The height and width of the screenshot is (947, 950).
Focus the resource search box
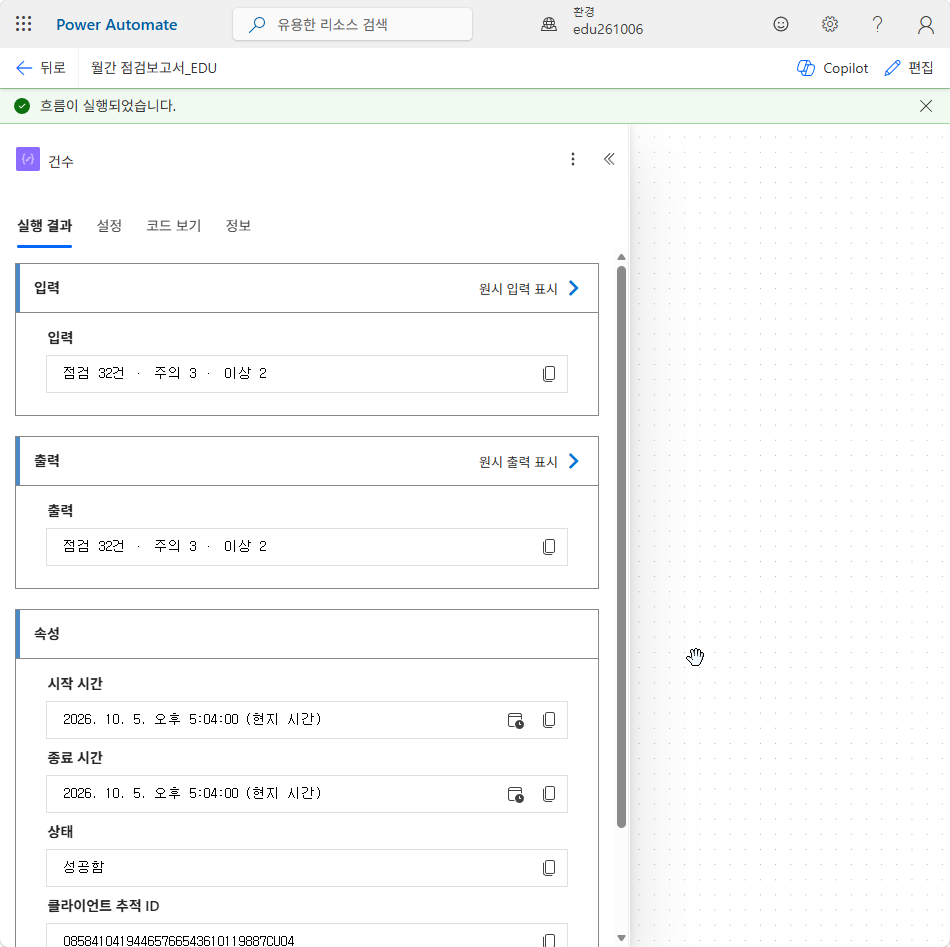click(x=353, y=24)
